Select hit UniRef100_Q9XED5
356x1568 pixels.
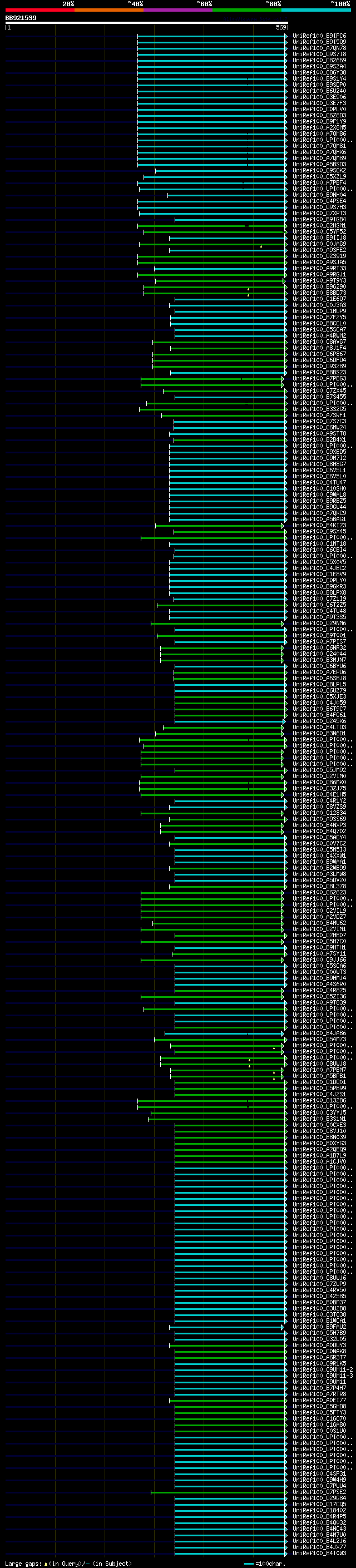[x=319, y=452]
